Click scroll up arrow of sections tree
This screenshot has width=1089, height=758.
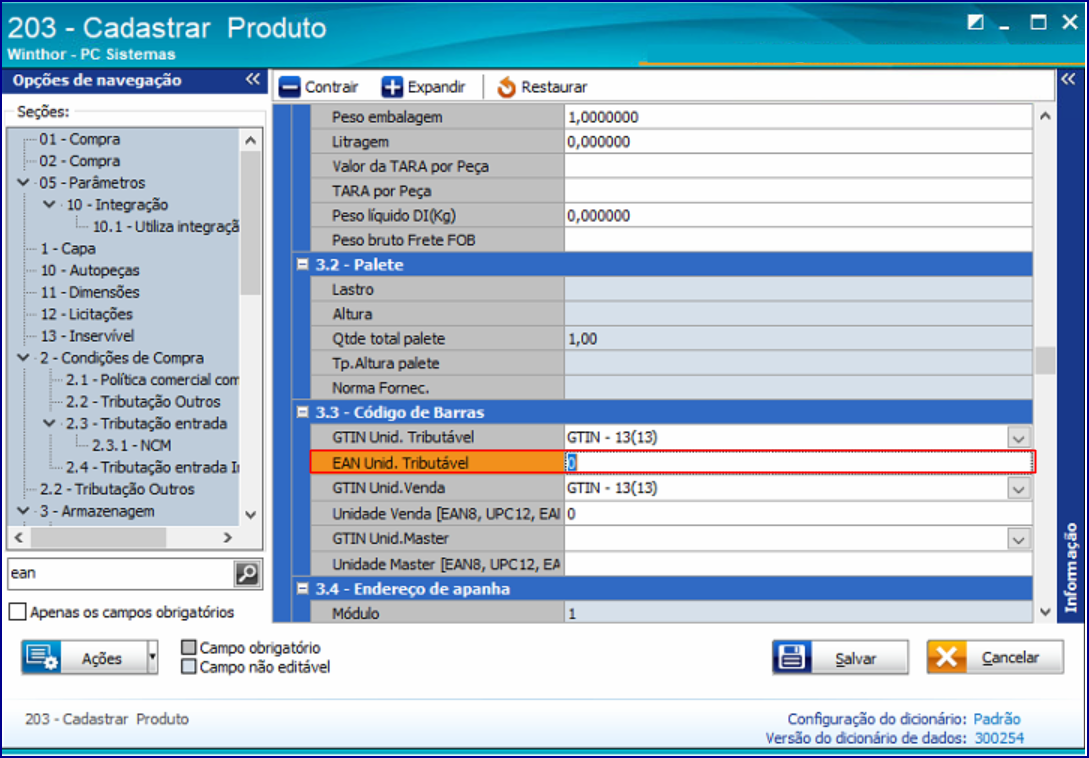[251, 141]
